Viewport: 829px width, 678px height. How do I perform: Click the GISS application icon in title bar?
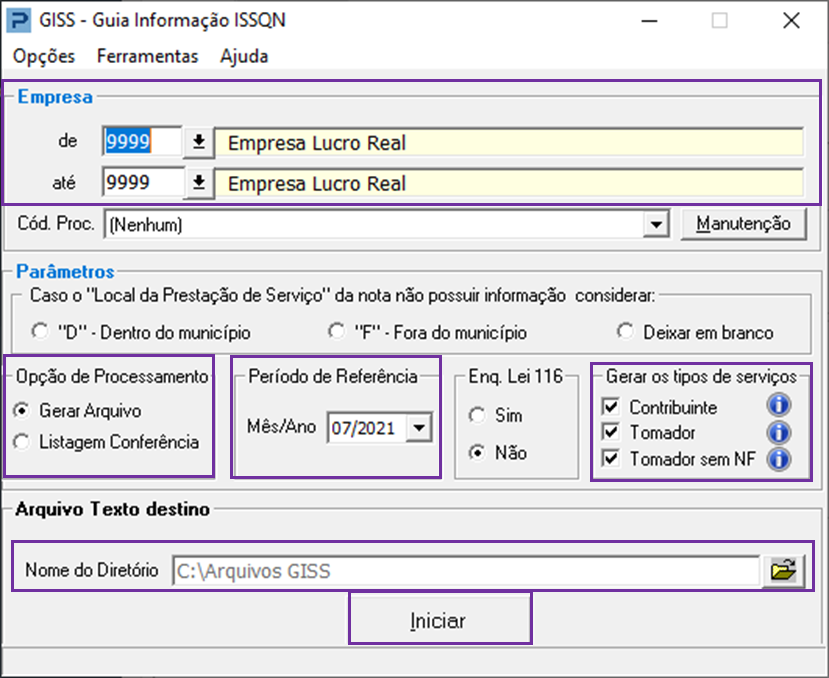pos(17,21)
